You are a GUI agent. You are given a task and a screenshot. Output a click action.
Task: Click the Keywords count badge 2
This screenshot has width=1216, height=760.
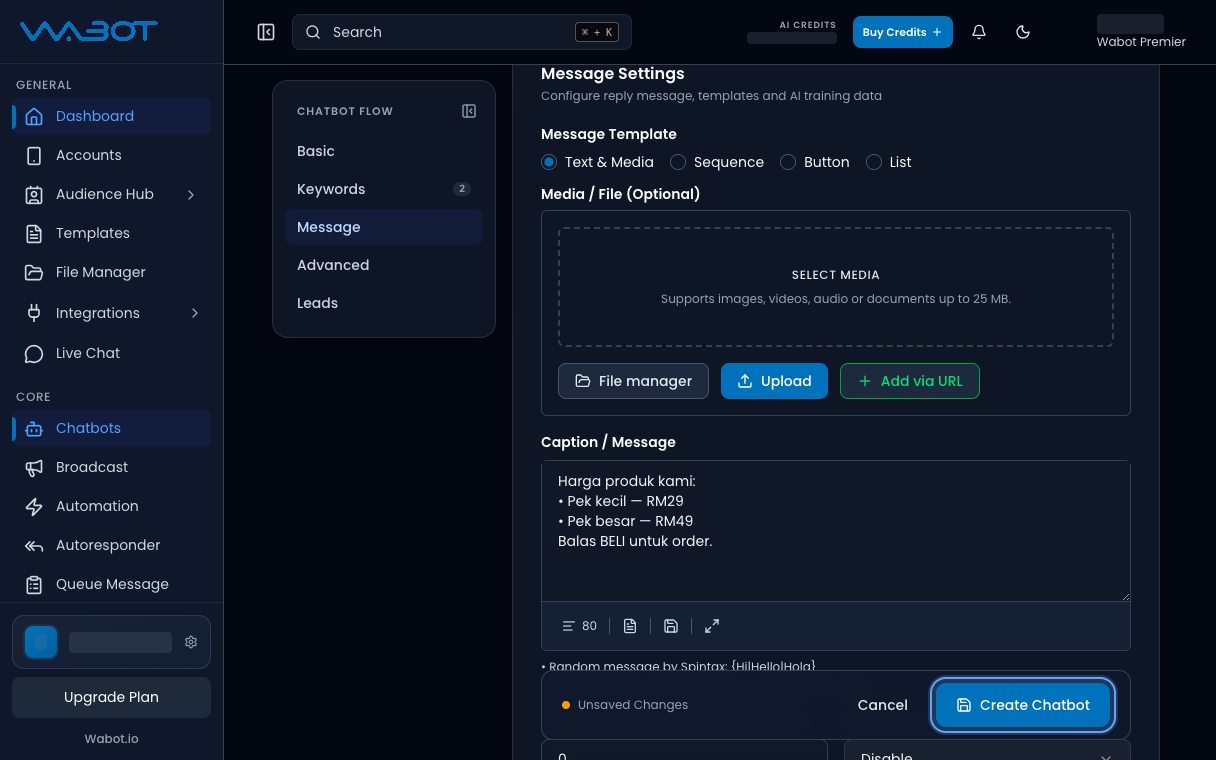coord(461,189)
